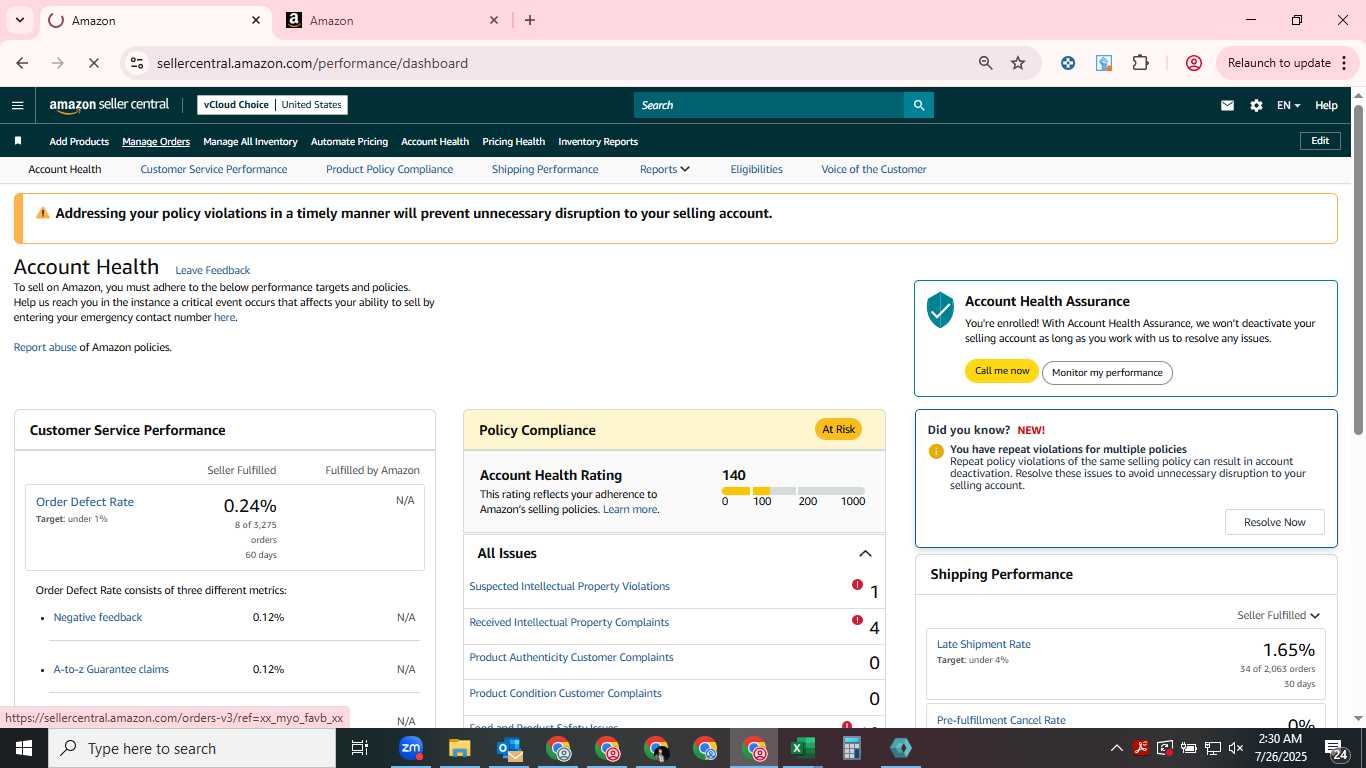This screenshot has height=768, width=1366.
Task: Open the Help link
Action: (x=1326, y=105)
